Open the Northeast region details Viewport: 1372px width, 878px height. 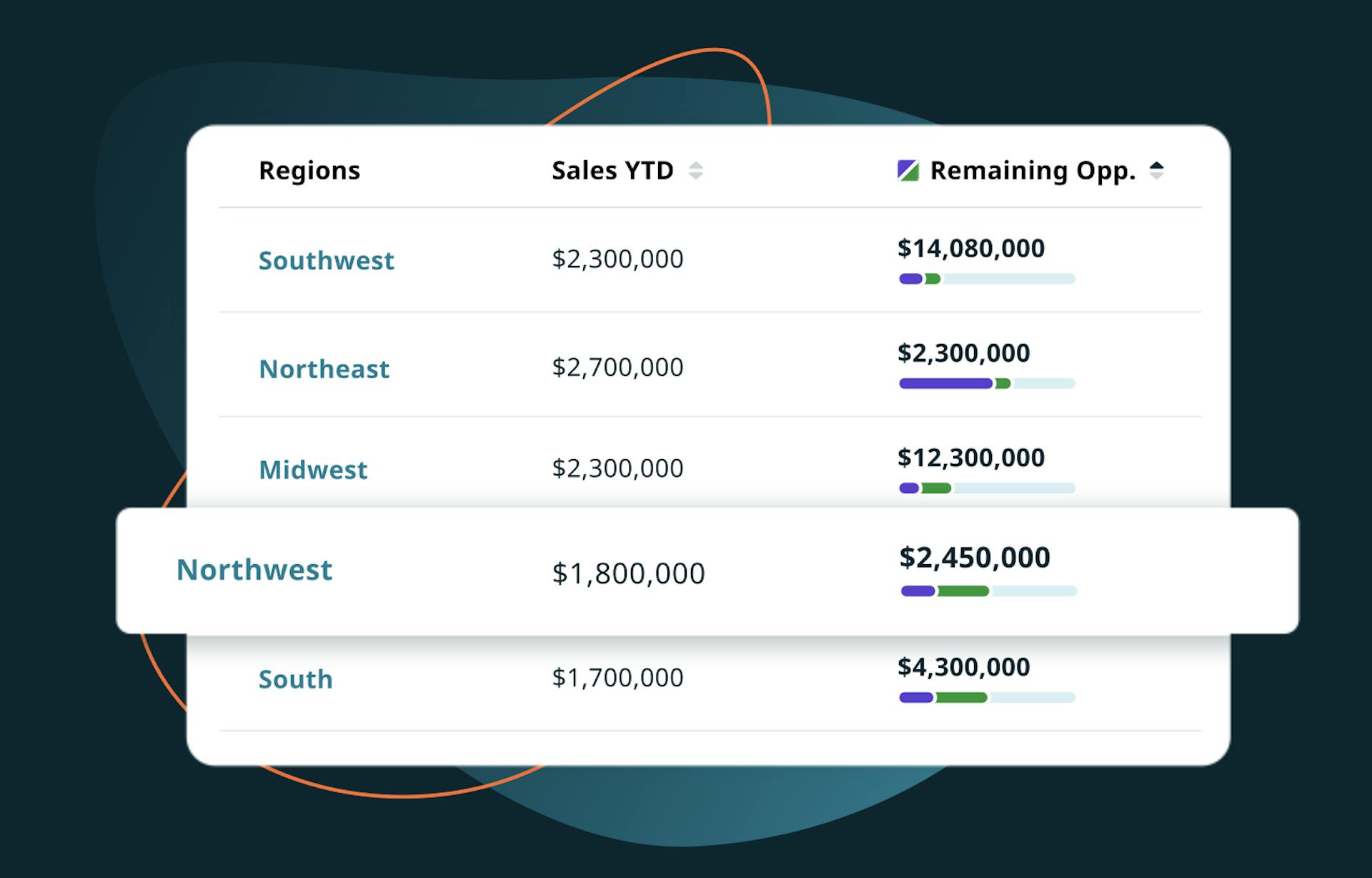(324, 369)
